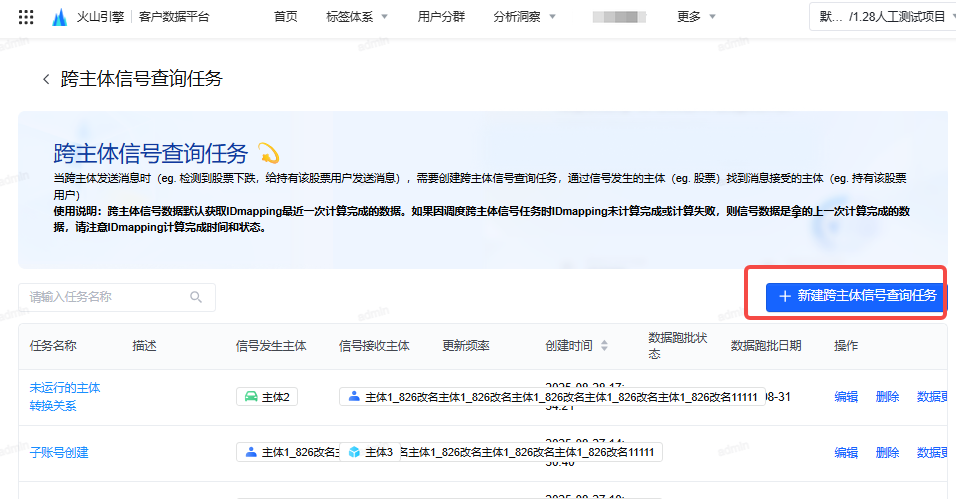This screenshot has width=956, height=499.
Task: Open task 未运行的主体转换关系
Action: [x=65, y=397]
